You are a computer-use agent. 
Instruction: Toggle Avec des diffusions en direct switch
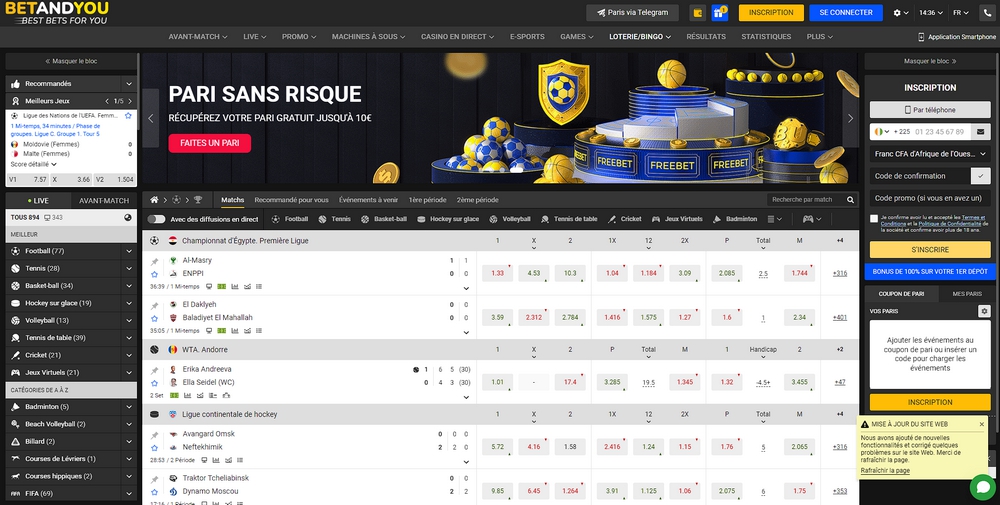click(x=156, y=219)
